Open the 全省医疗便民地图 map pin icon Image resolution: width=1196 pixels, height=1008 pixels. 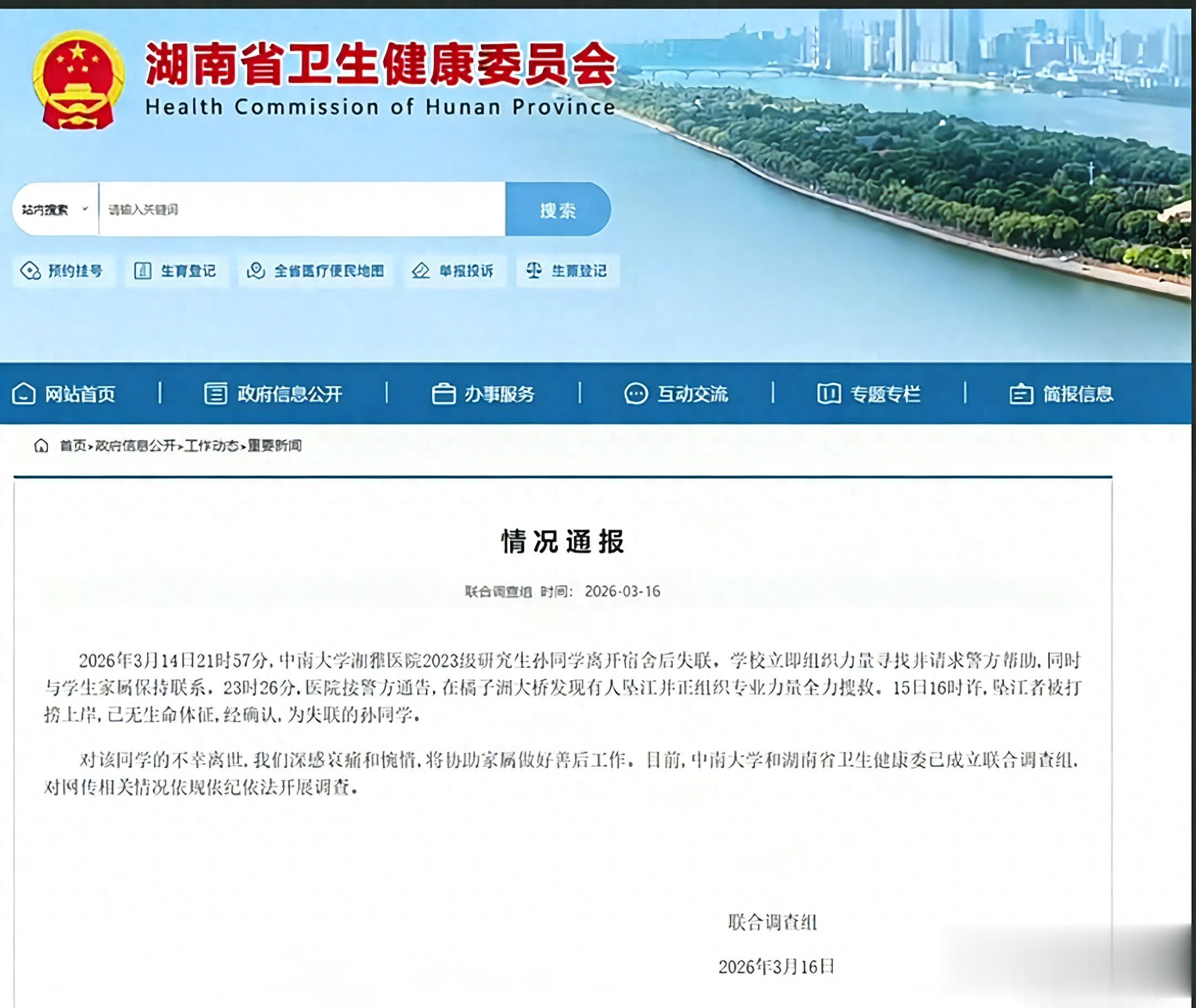pos(255,270)
